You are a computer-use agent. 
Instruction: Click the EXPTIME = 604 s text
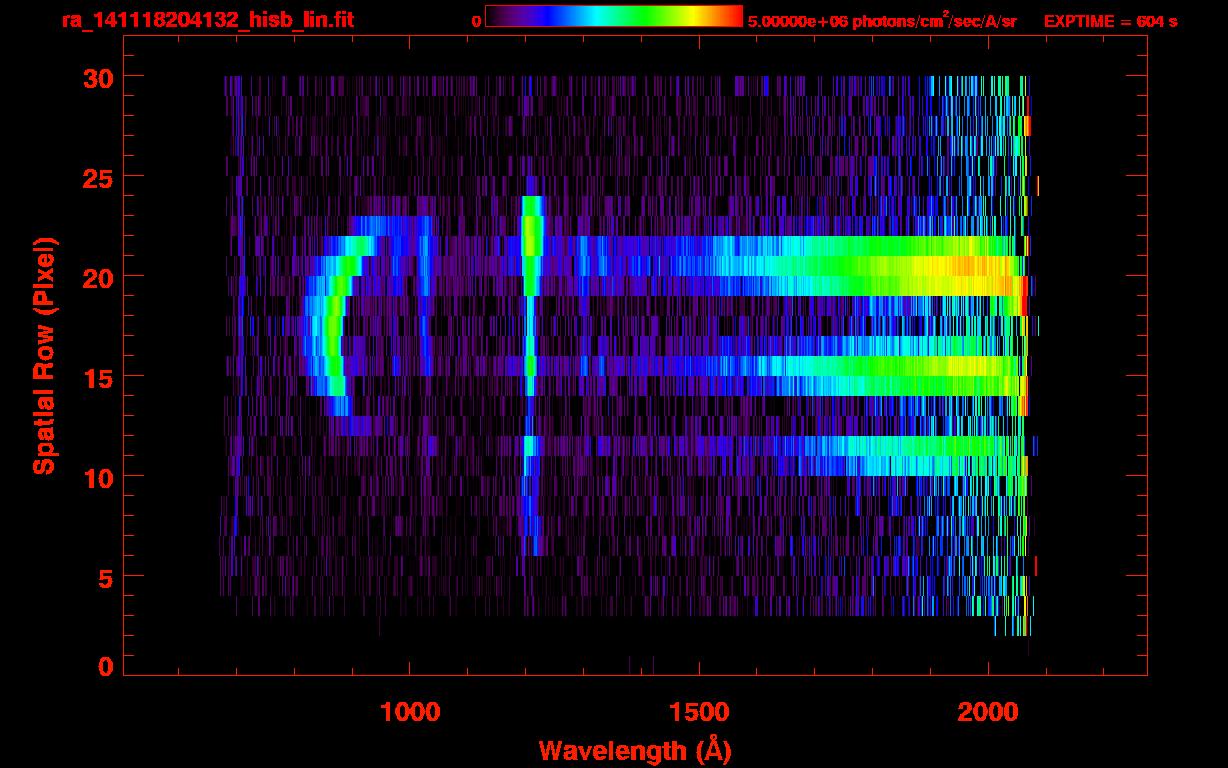(1110, 21)
